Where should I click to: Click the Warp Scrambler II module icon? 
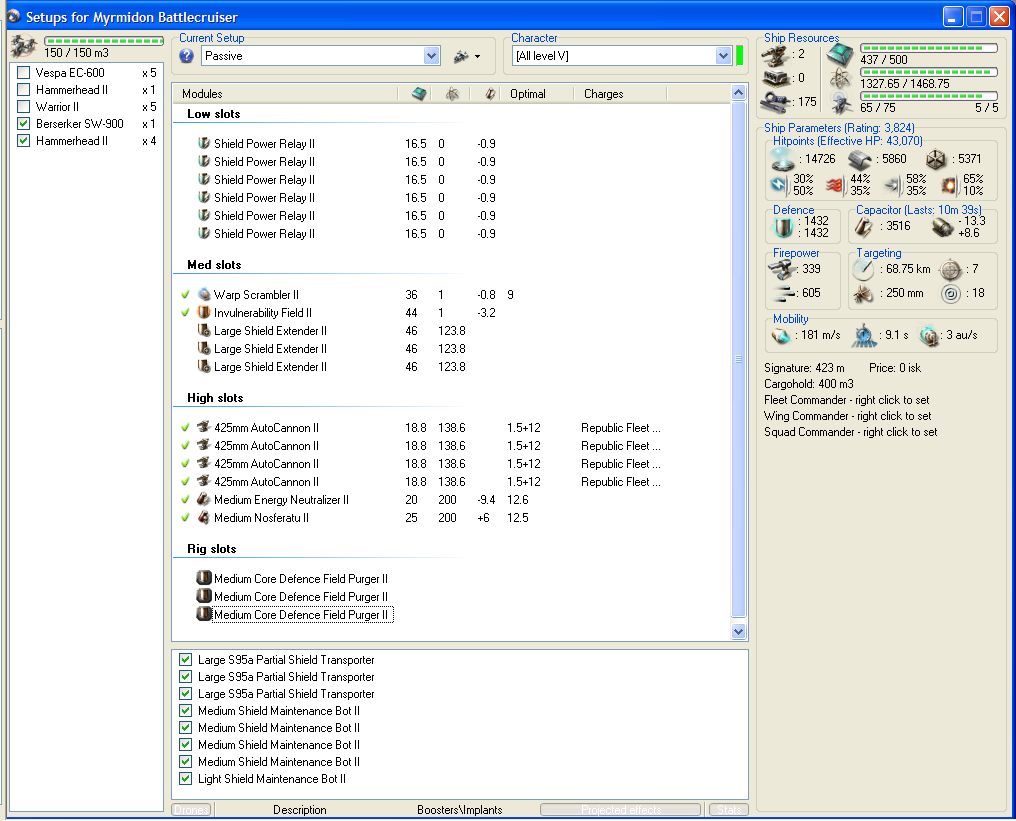point(204,295)
